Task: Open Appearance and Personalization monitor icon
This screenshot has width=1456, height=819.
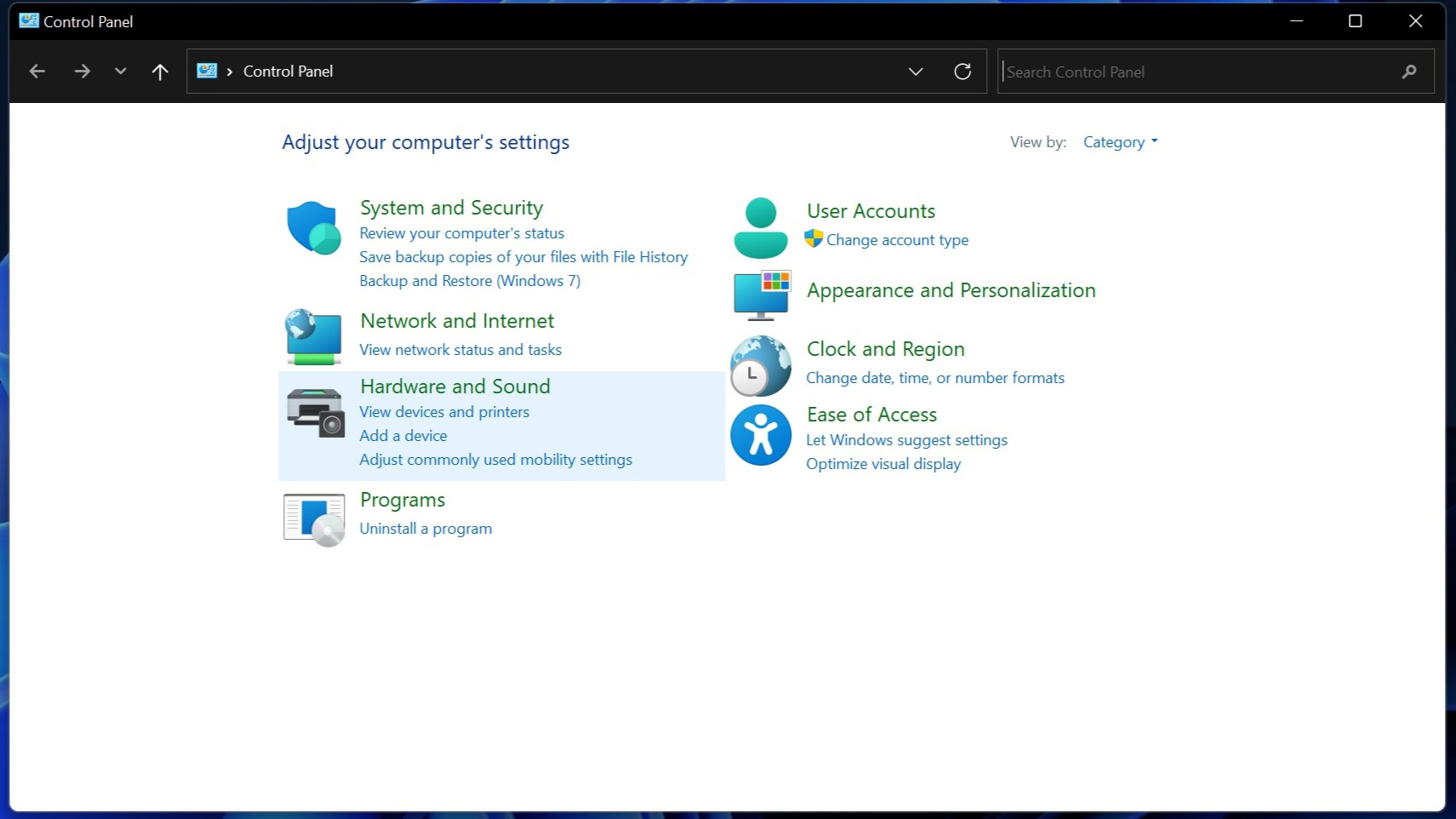Action: pyautogui.click(x=762, y=295)
